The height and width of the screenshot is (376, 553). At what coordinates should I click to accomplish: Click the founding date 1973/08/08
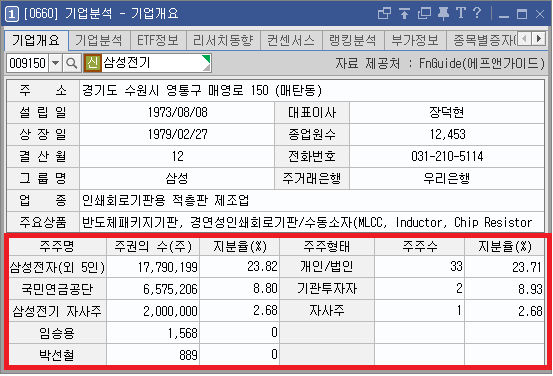pyautogui.click(x=177, y=113)
